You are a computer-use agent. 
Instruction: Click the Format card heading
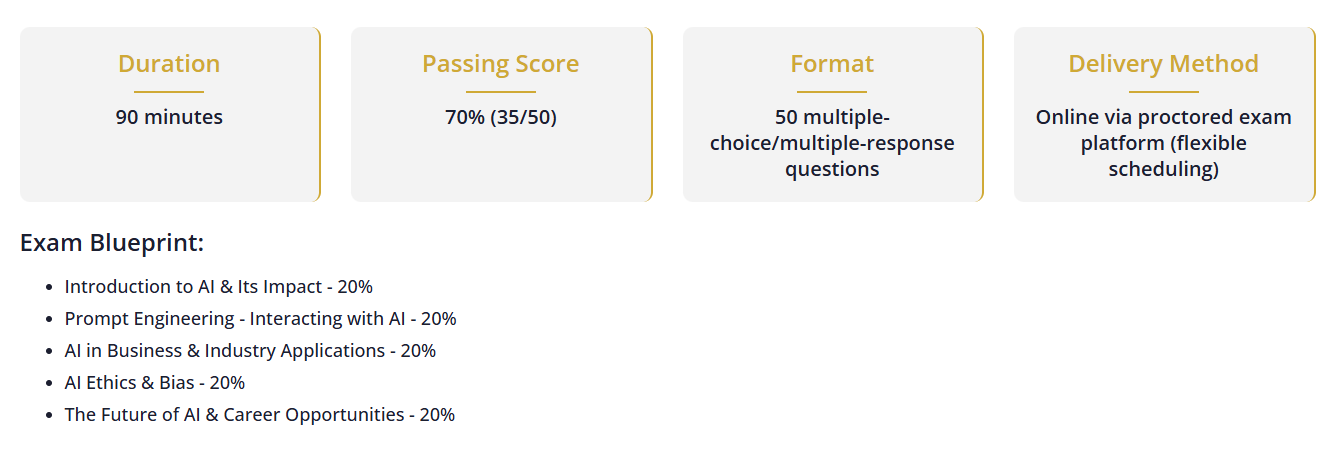(832, 64)
